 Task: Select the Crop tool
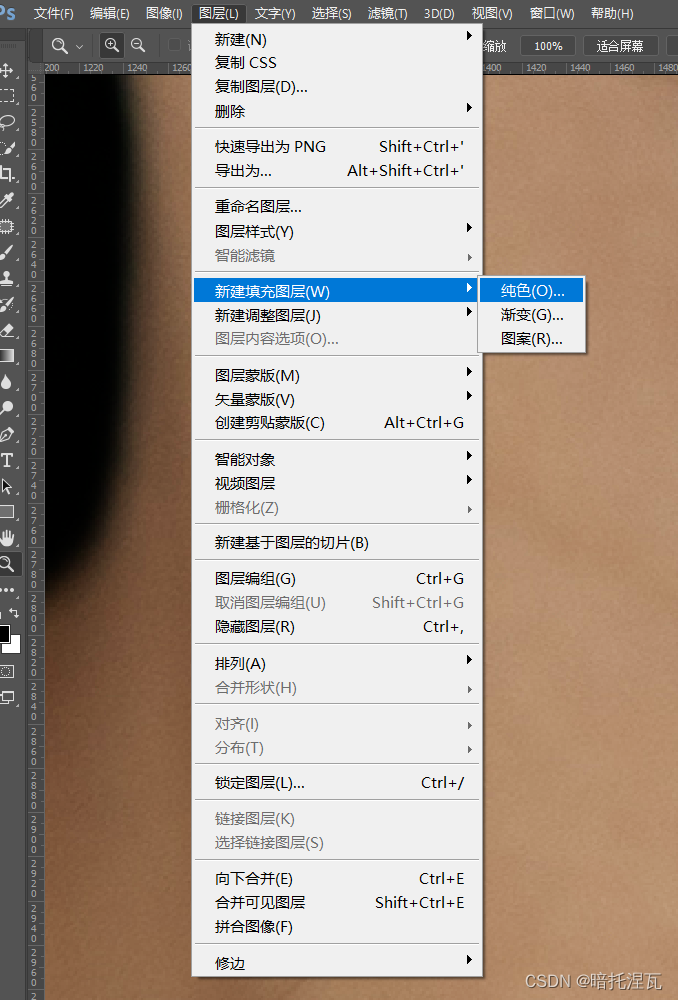[7, 174]
